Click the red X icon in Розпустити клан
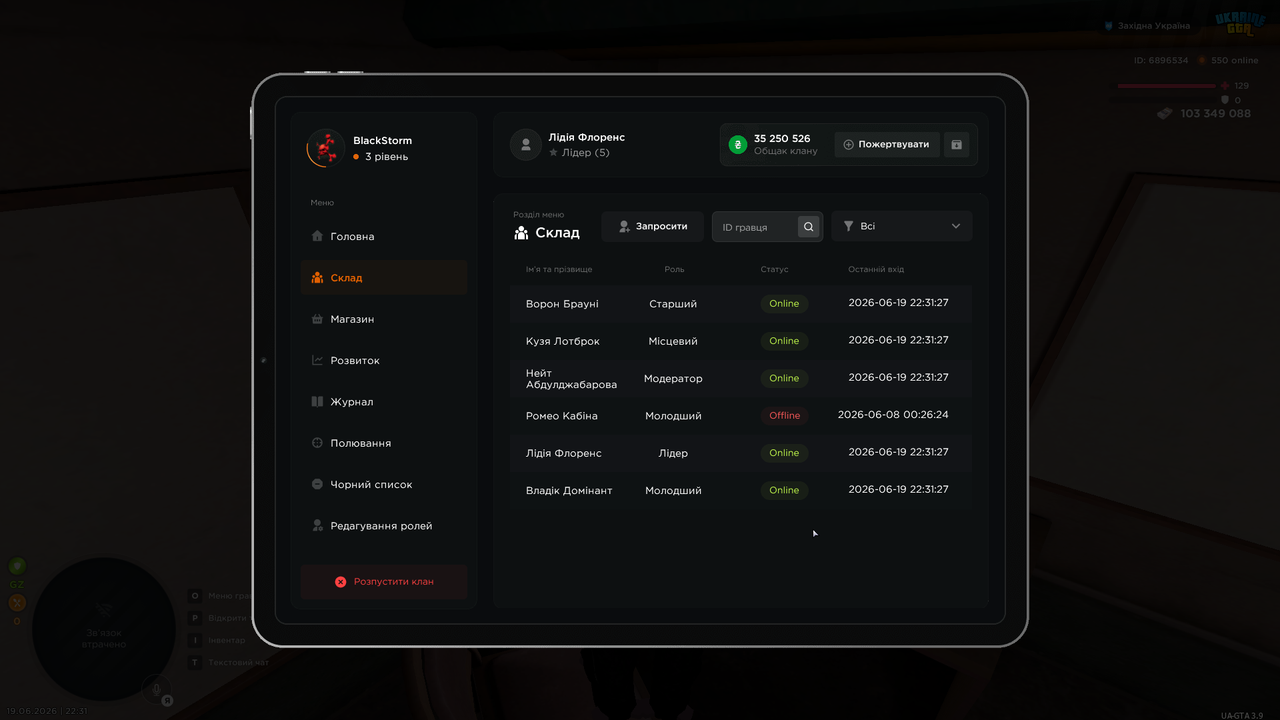1280x720 pixels. pos(340,581)
